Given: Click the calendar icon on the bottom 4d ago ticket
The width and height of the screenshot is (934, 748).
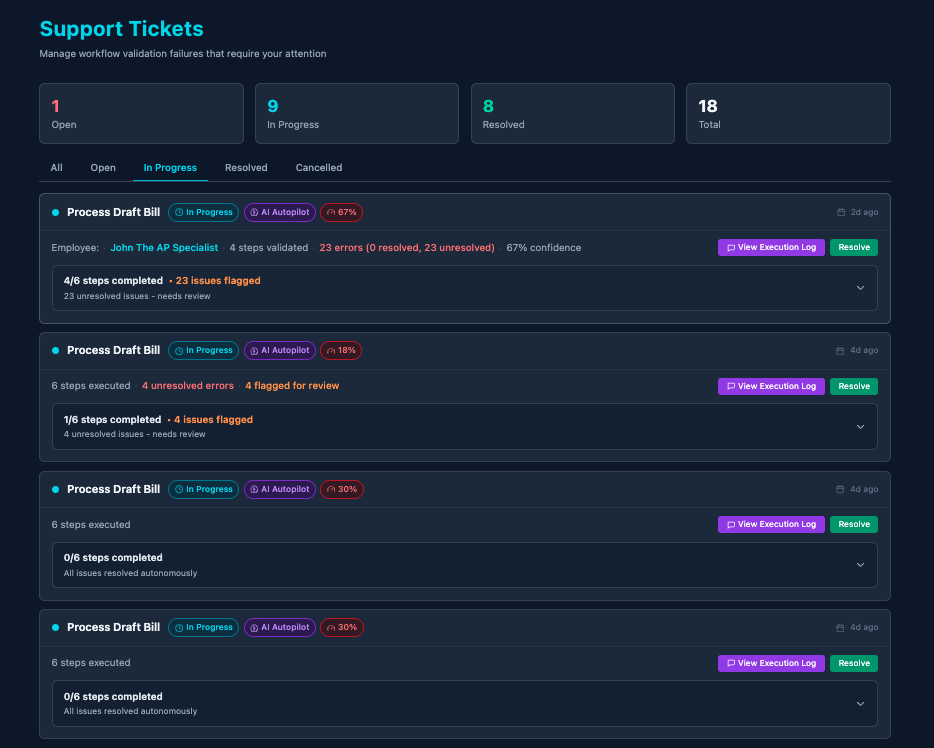Looking at the screenshot, I should pos(839,627).
